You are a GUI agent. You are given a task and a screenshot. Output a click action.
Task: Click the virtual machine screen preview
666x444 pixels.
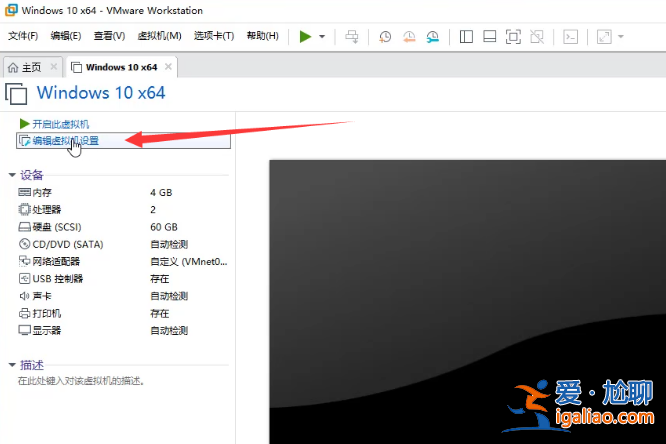click(467, 302)
